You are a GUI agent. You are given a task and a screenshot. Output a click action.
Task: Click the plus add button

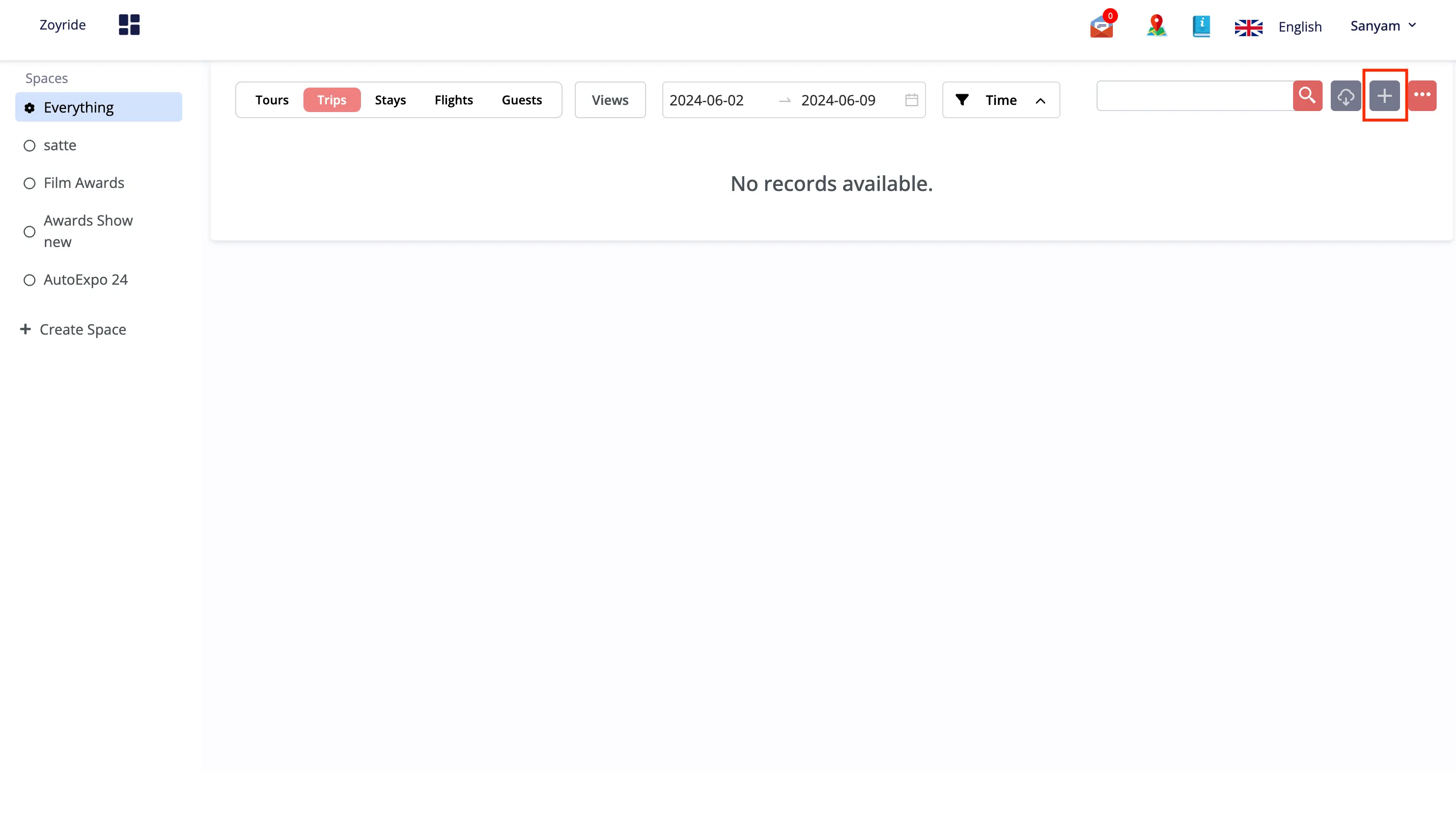(x=1384, y=96)
